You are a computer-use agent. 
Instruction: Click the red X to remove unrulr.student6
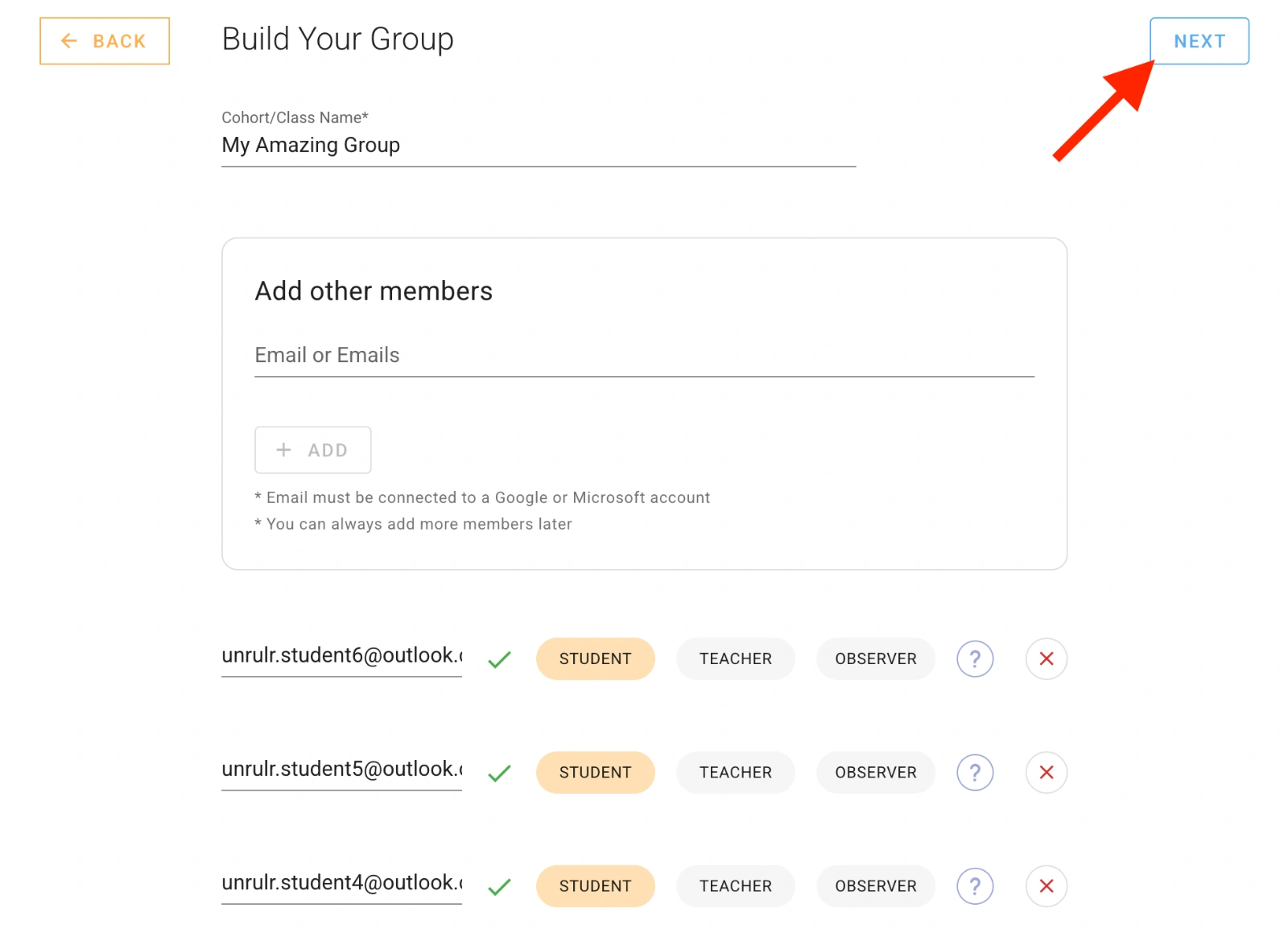(1046, 658)
